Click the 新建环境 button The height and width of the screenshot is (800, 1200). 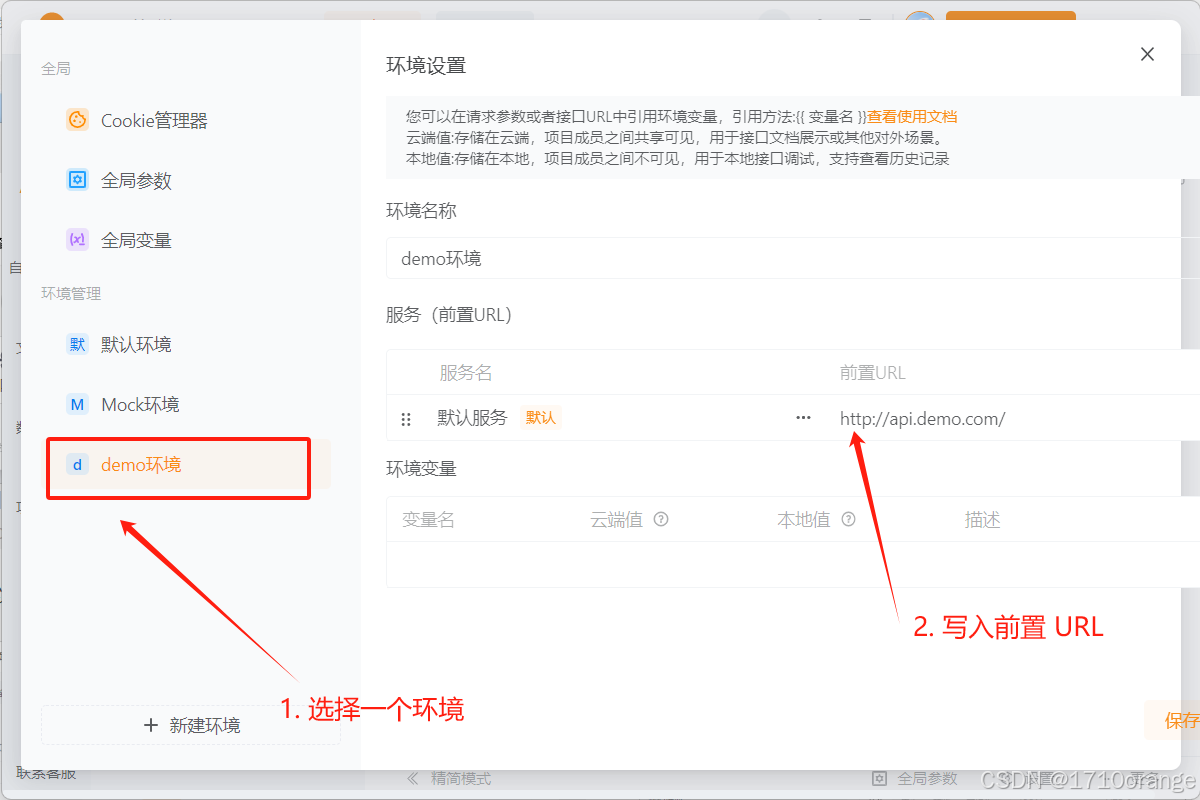[x=190, y=725]
